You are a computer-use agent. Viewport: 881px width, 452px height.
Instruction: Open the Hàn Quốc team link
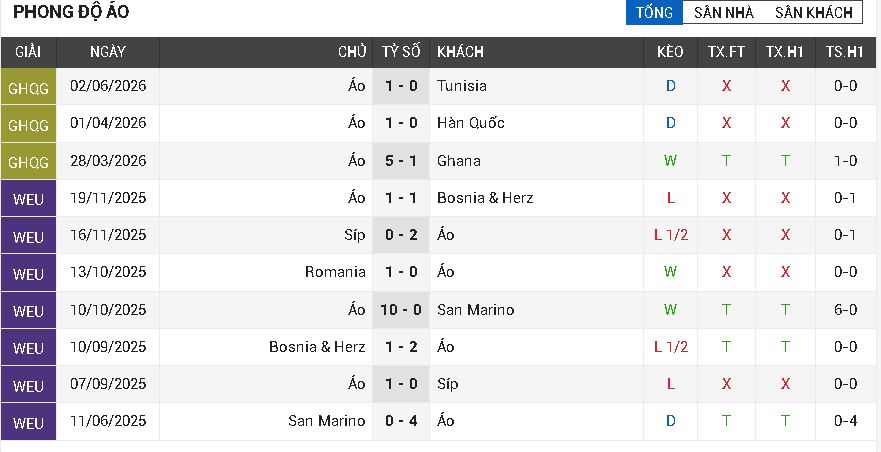(470, 123)
